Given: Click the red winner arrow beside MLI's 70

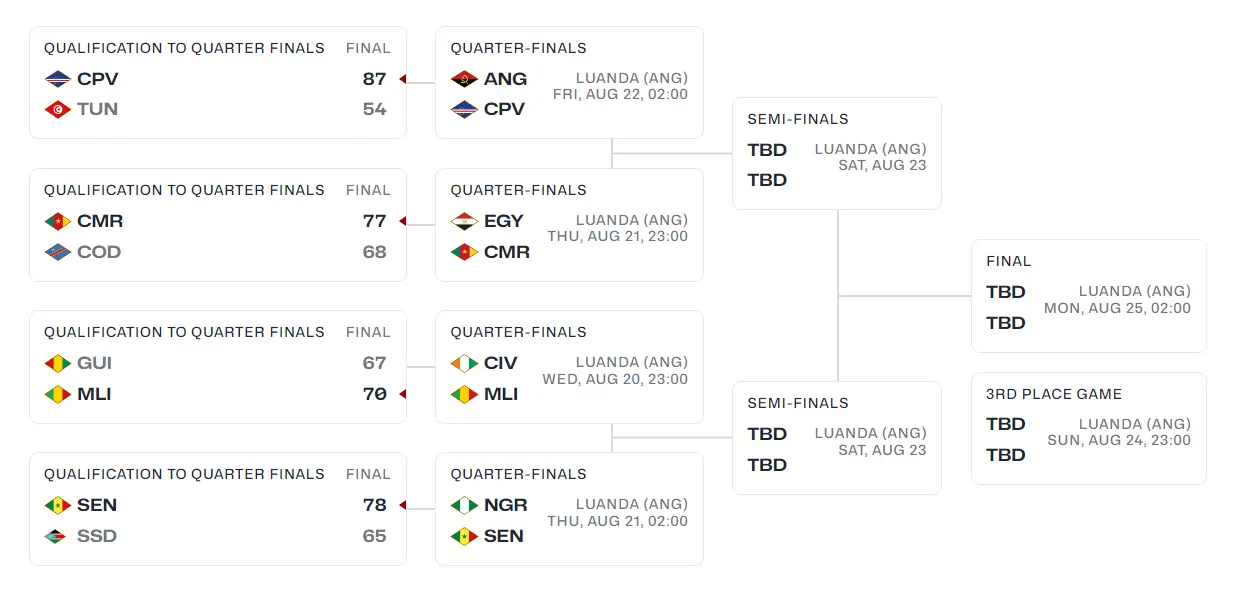Looking at the screenshot, I should click(402, 394).
